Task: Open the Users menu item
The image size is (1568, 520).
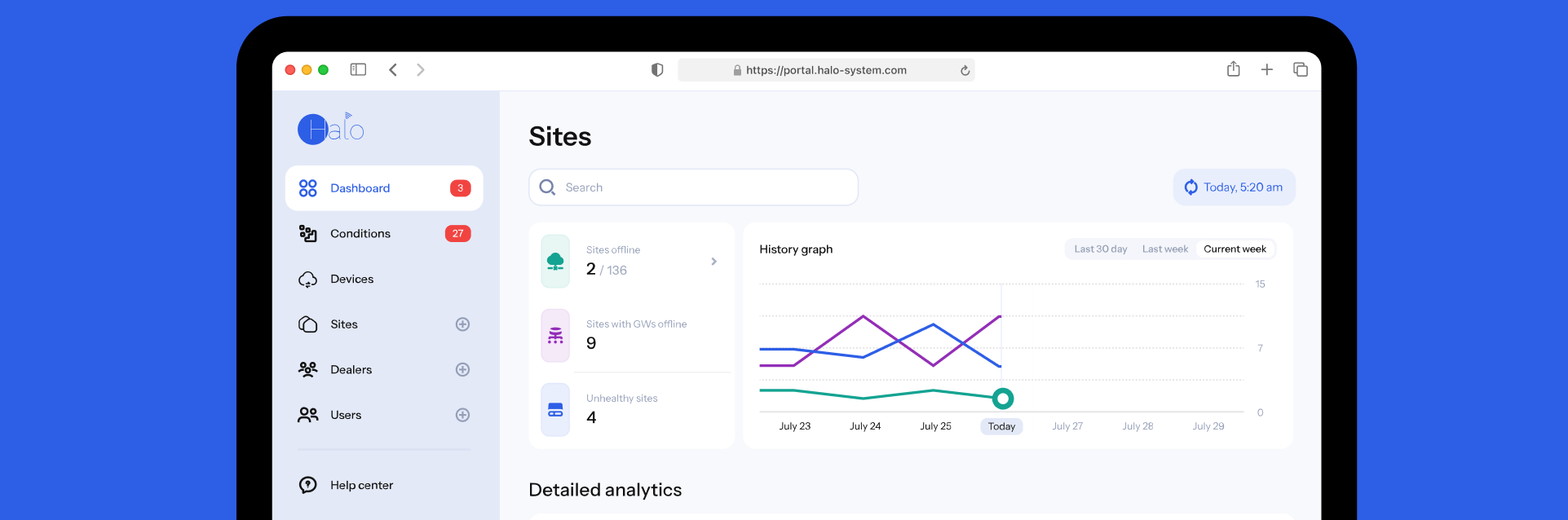Action: click(384, 415)
